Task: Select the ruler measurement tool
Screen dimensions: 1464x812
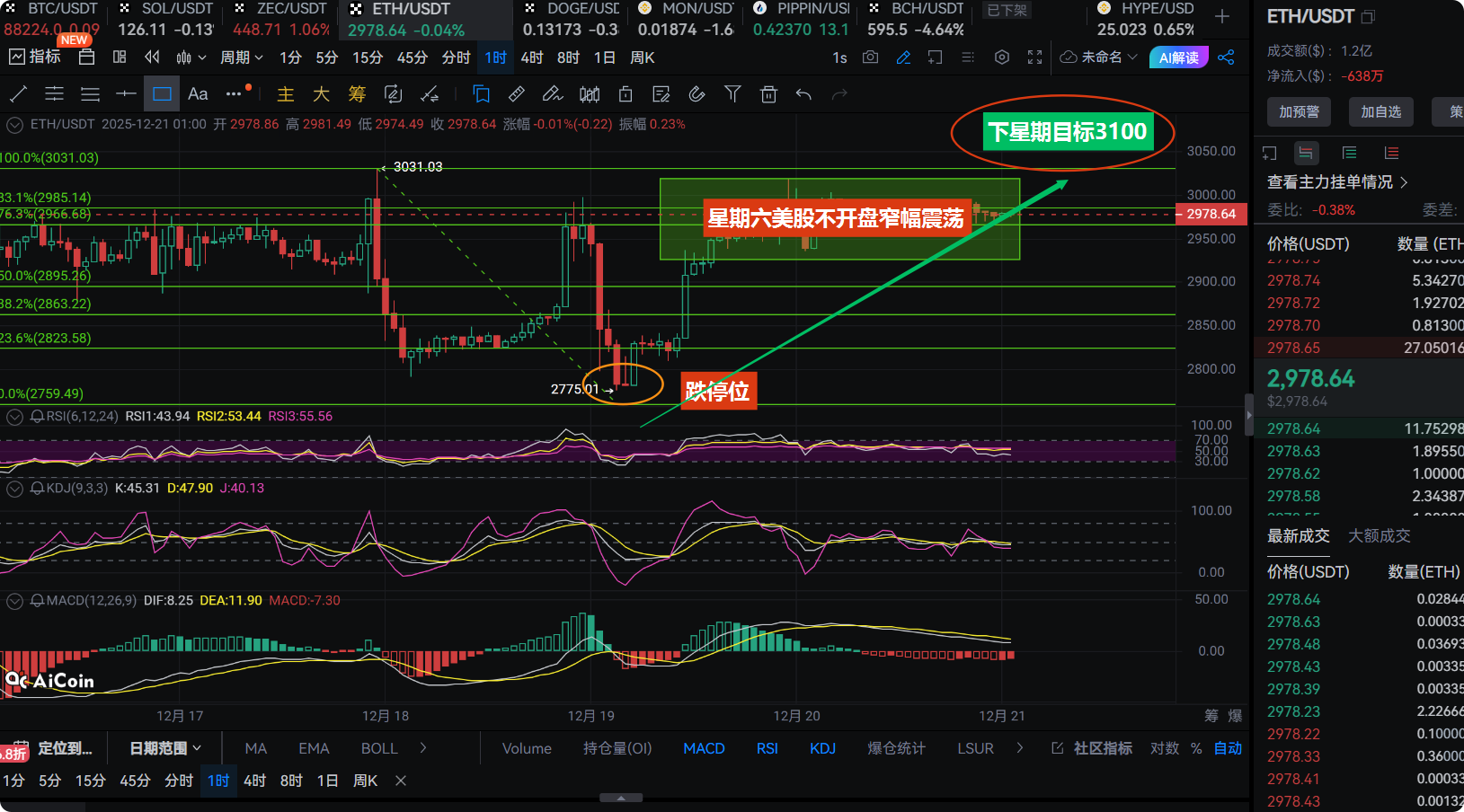Action: point(517,94)
